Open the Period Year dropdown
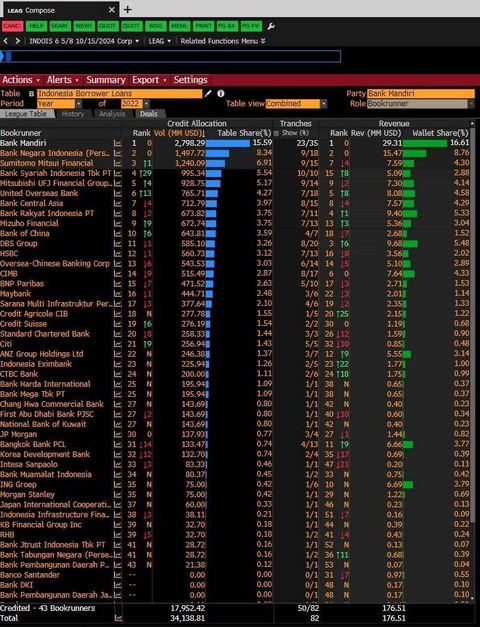The width and height of the screenshot is (480, 627). [x=79, y=104]
